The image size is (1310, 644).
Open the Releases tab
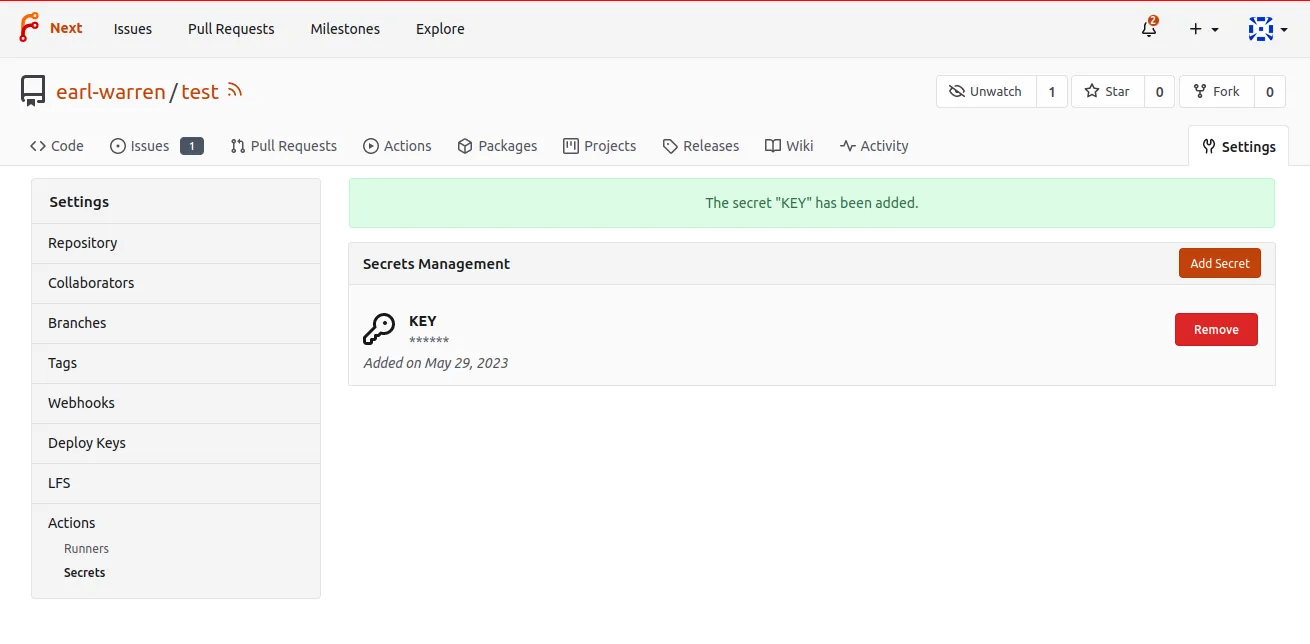click(x=700, y=146)
